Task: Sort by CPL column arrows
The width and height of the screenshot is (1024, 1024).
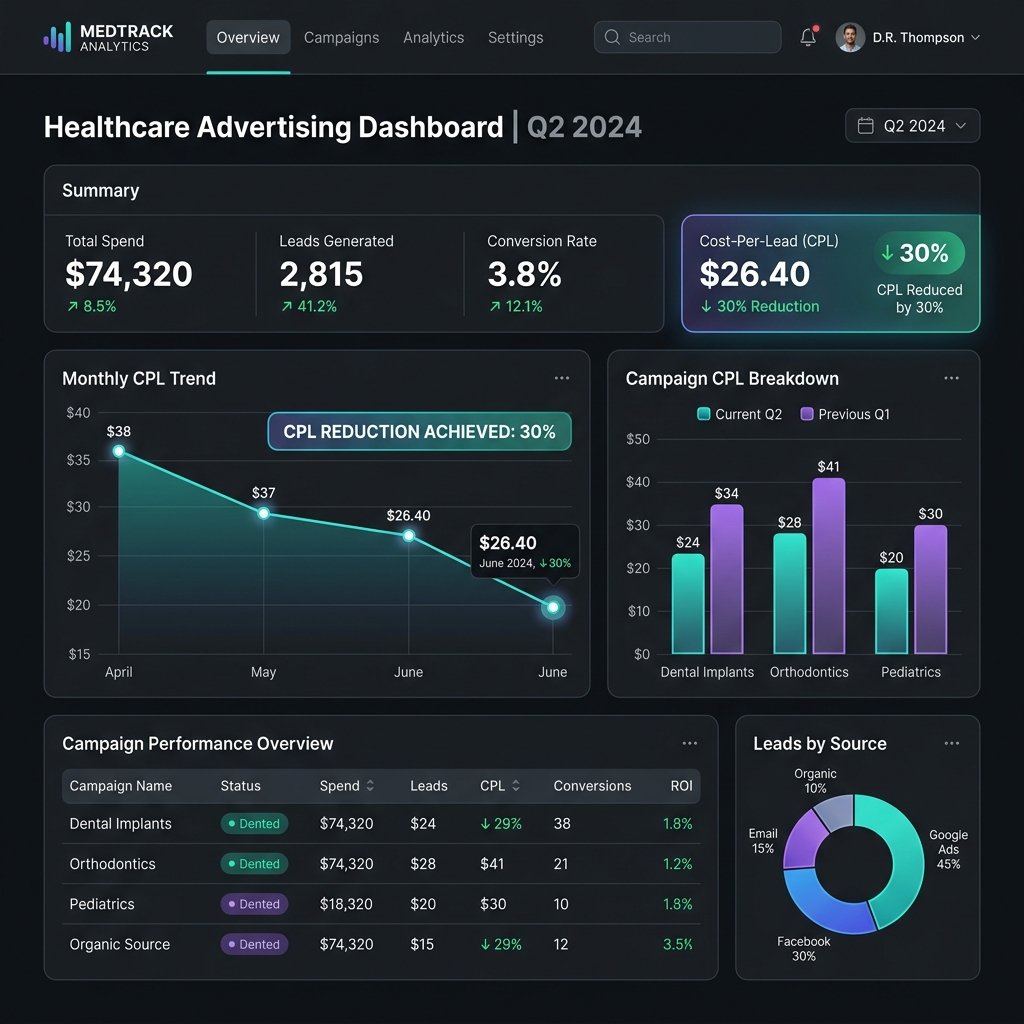Action: 516,786
